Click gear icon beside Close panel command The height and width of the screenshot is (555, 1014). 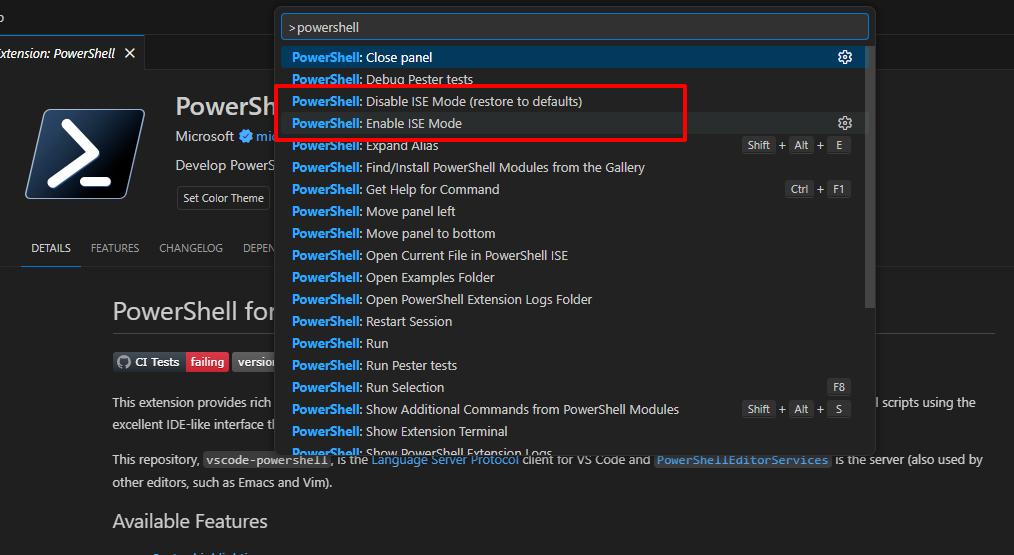(x=844, y=57)
